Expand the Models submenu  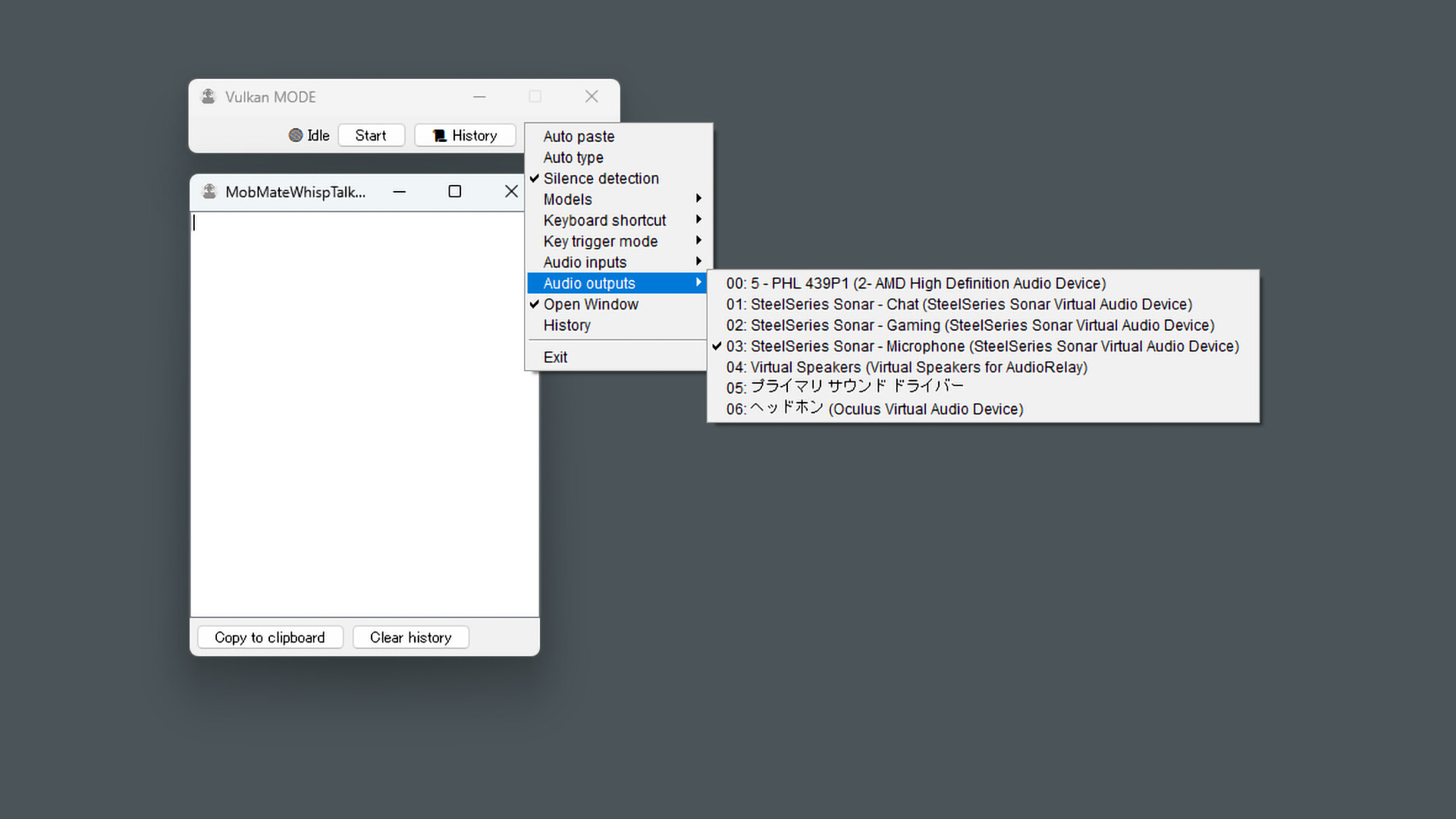567,199
